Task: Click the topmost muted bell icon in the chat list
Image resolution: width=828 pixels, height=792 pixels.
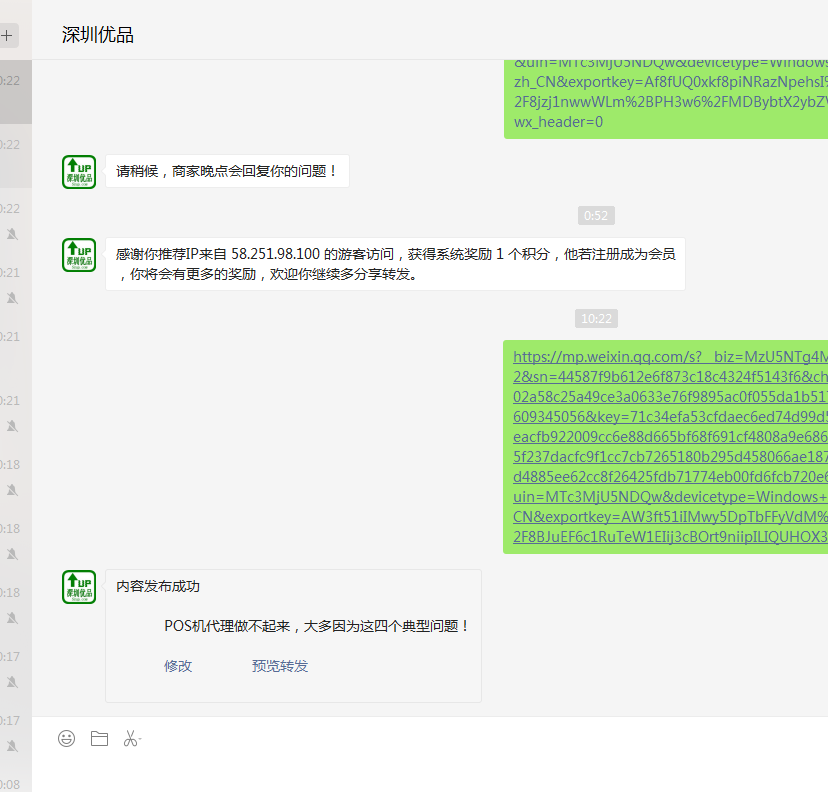Action: (12, 233)
